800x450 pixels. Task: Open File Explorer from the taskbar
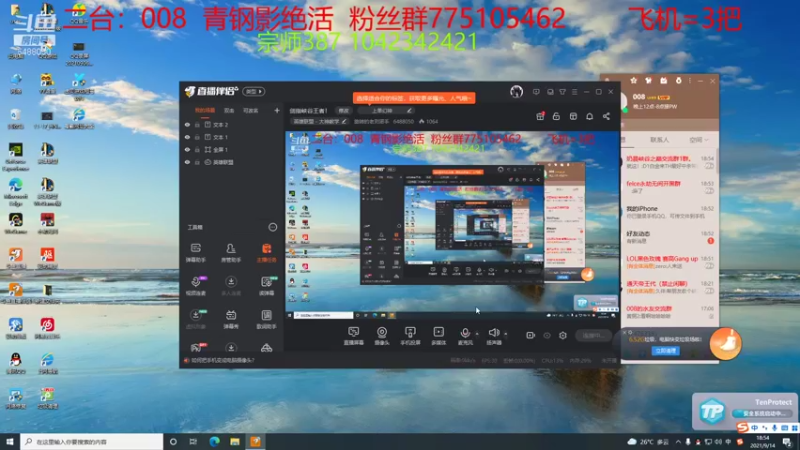235,442
